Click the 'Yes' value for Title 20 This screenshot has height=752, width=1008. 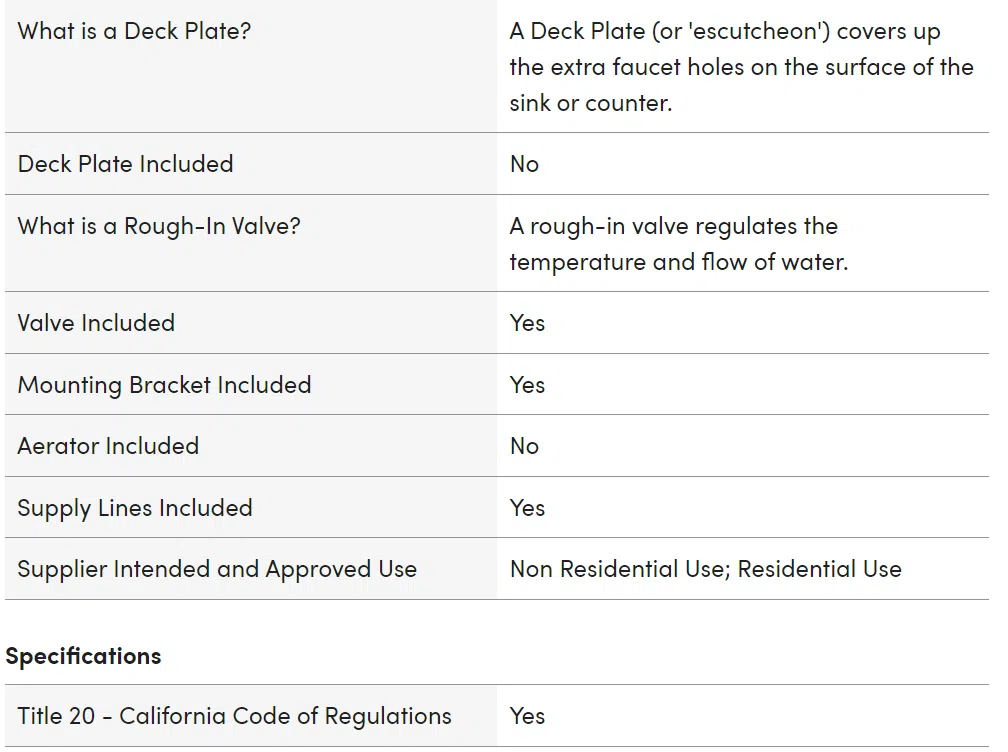pos(527,716)
